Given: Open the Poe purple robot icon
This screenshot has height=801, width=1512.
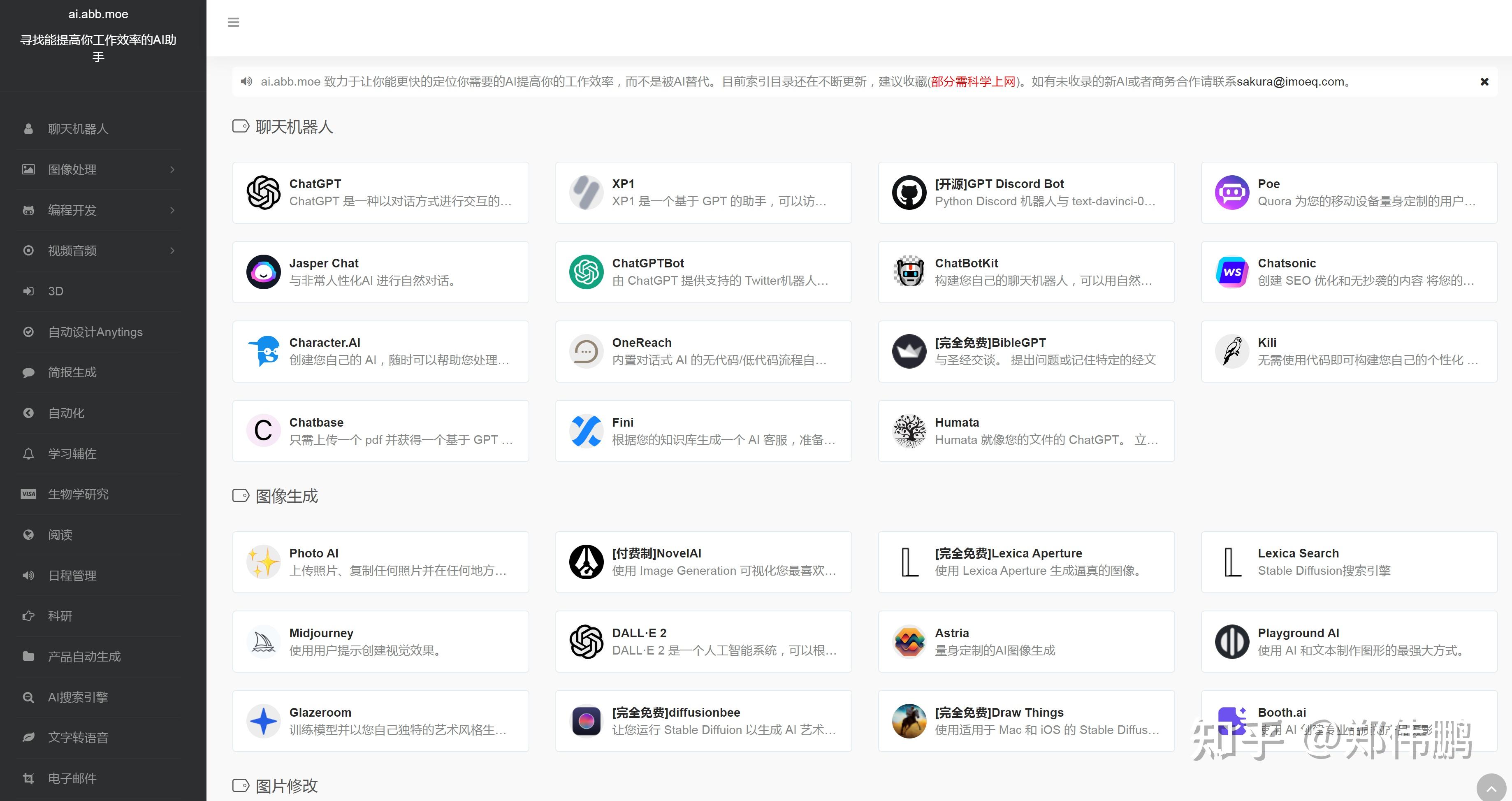Looking at the screenshot, I should coord(1231,193).
